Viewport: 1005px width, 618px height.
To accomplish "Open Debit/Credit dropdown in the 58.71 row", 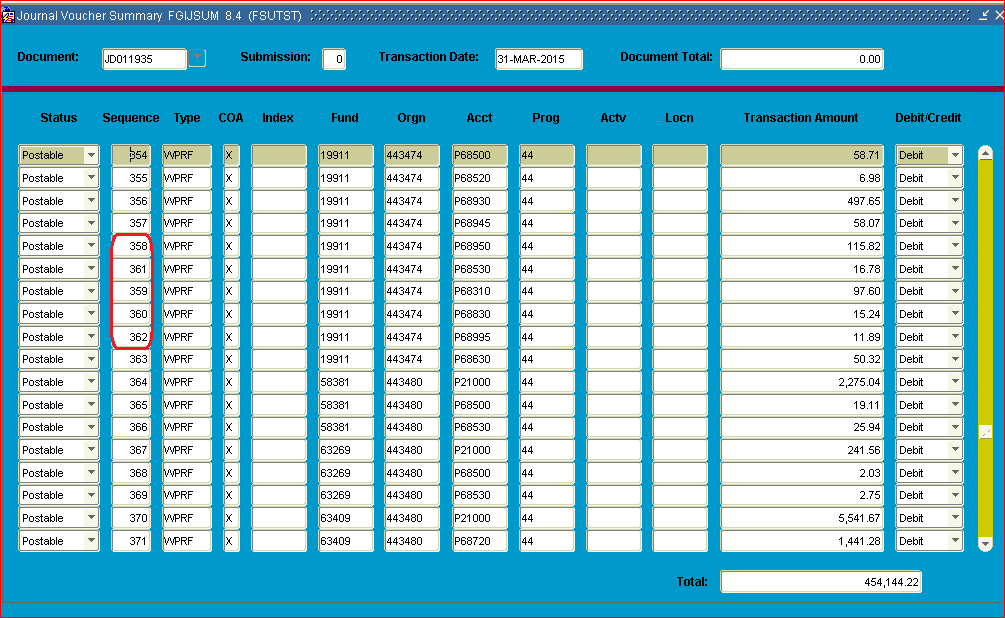I will tap(955, 155).
